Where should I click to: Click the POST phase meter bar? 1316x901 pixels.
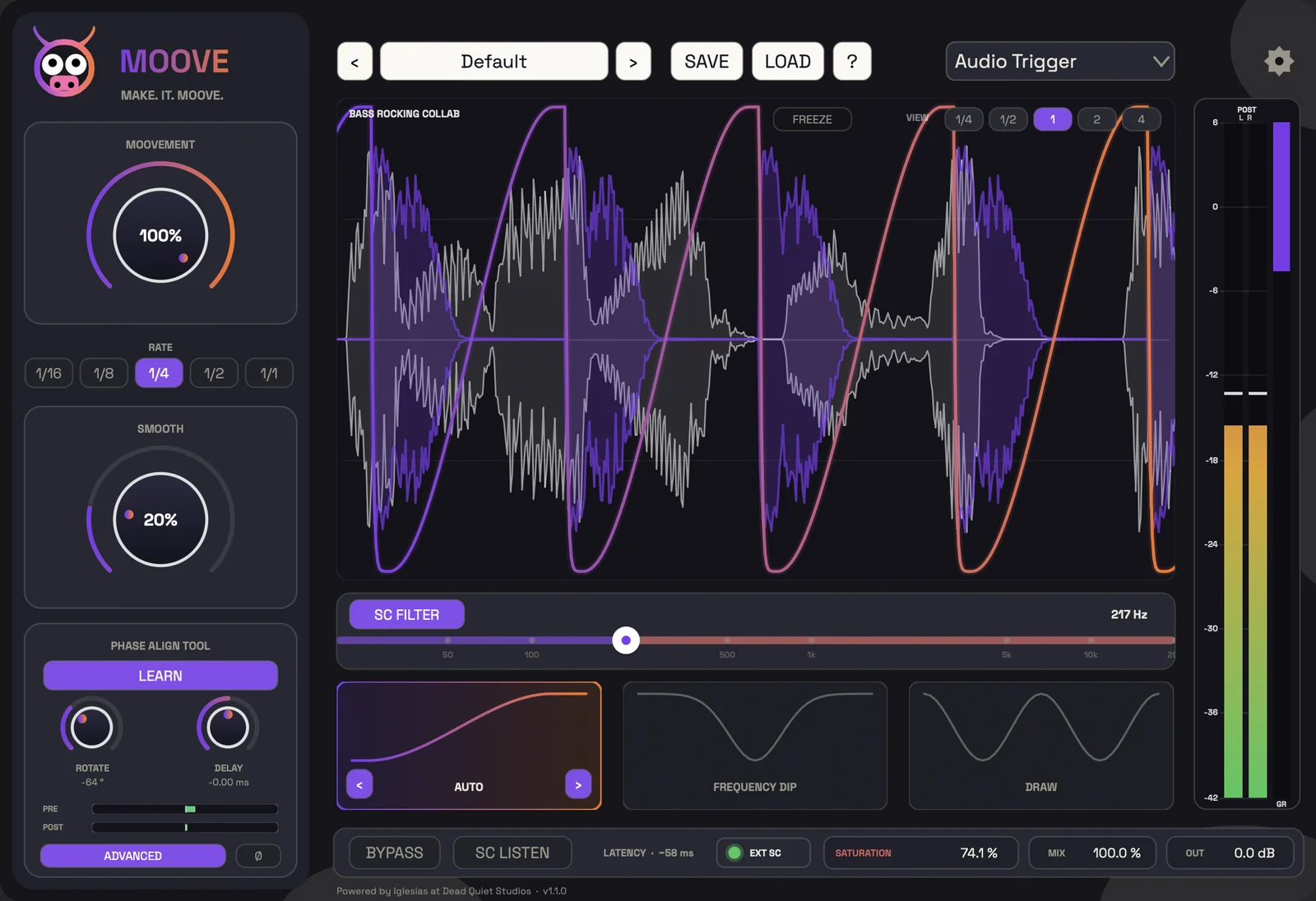coord(185,827)
